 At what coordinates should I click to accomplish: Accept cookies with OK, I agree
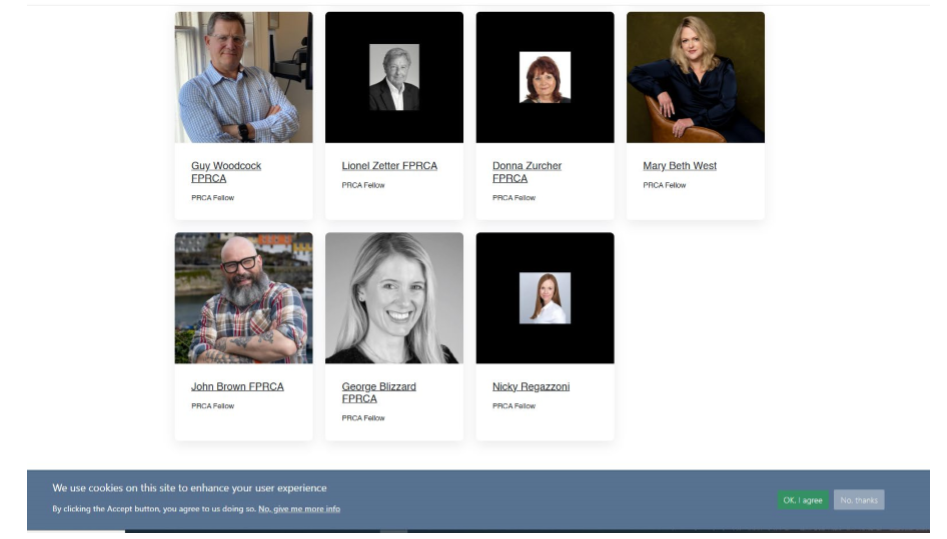(803, 500)
